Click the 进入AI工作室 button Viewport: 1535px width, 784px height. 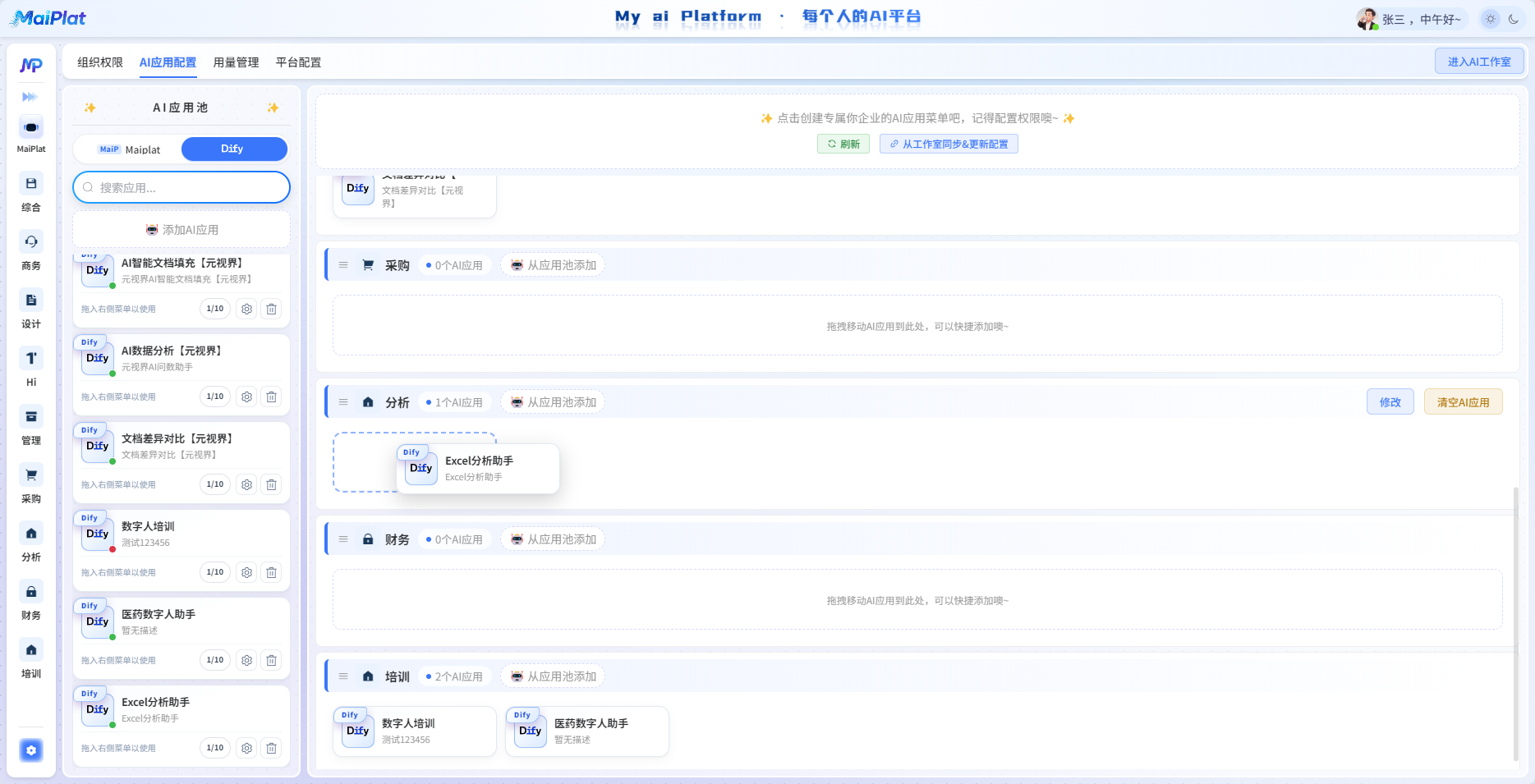1479,62
